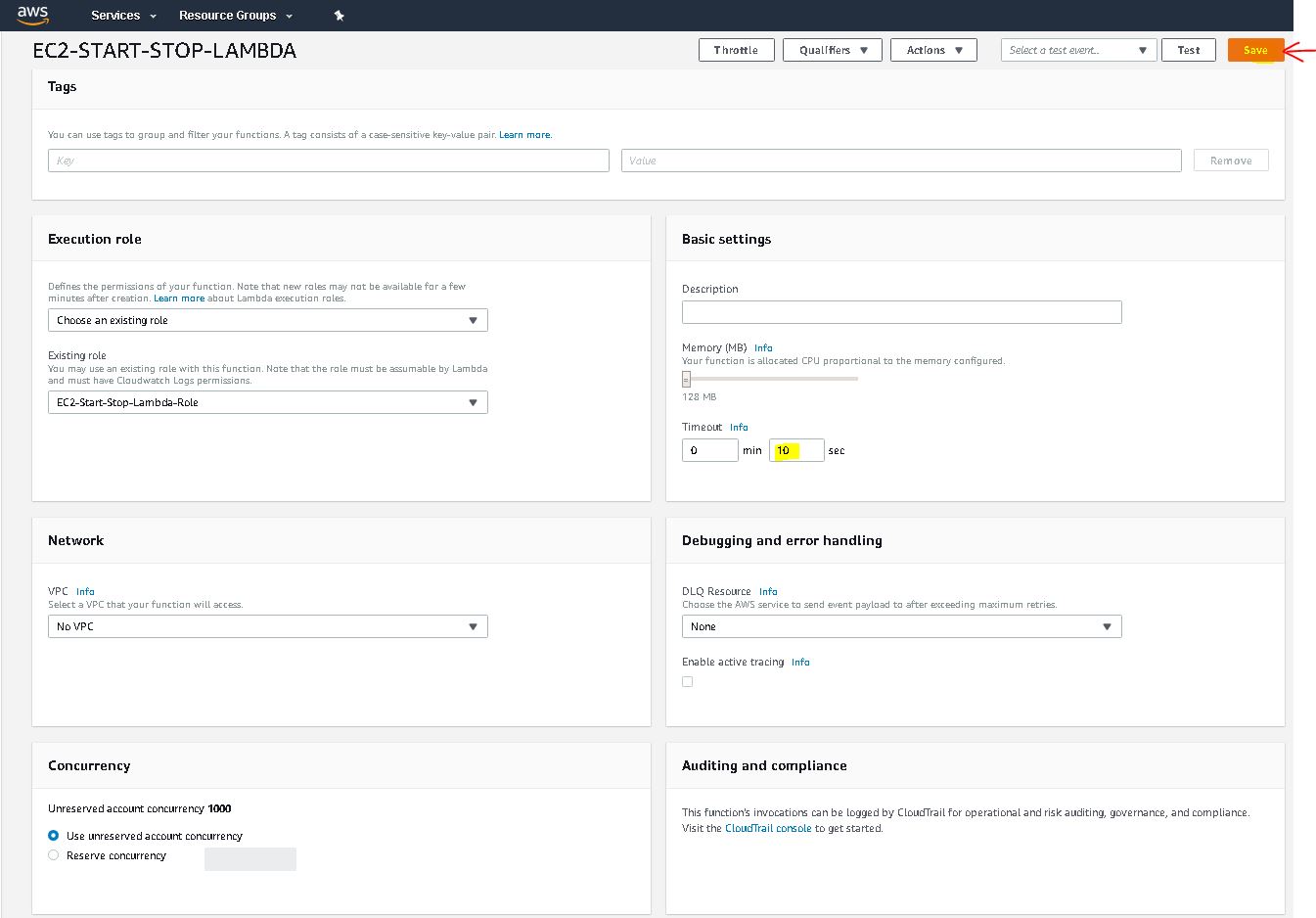Click the tag Key input field
1316x918 pixels.
328,161
